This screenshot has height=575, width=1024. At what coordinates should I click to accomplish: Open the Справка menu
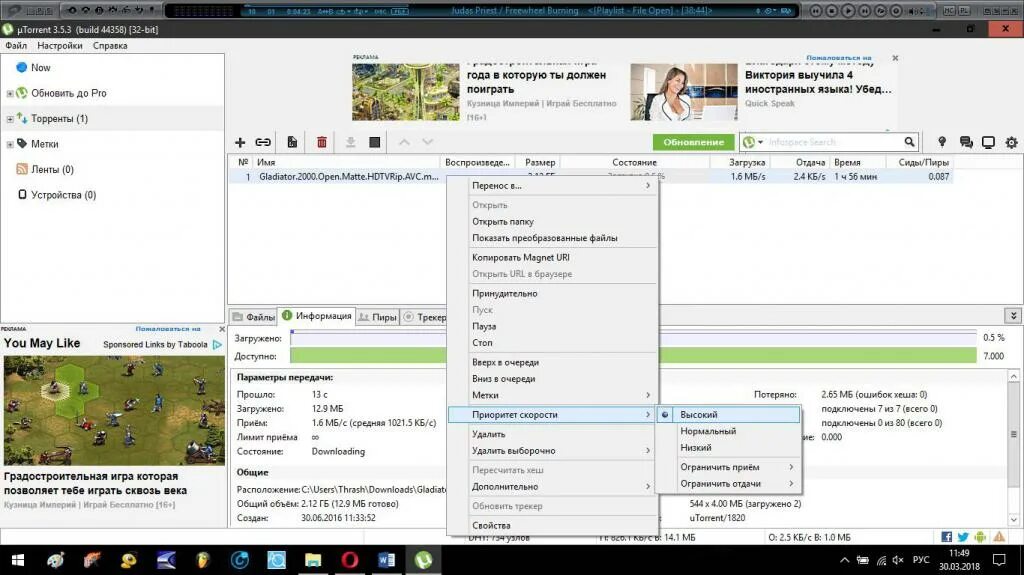(110, 46)
